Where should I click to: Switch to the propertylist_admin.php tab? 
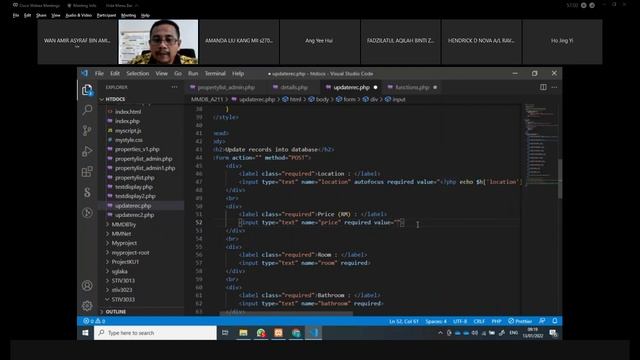(x=226, y=87)
